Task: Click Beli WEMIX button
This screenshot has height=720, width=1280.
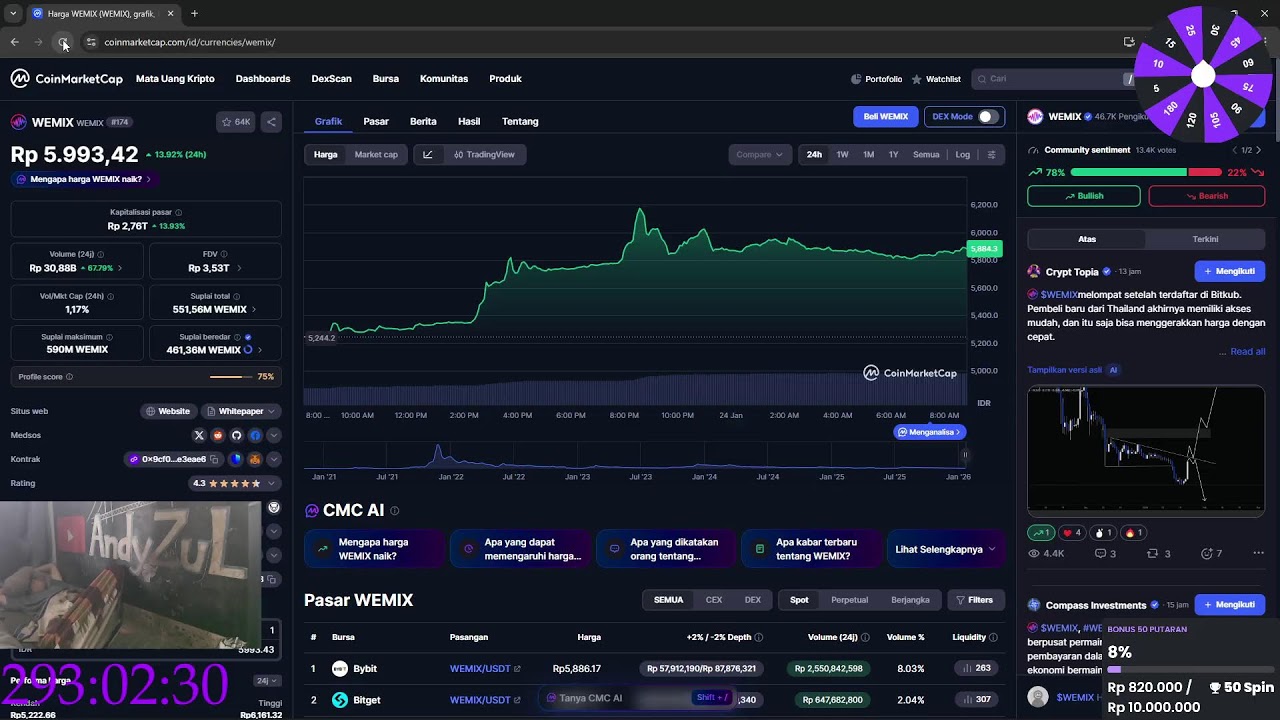Action: [x=885, y=117]
